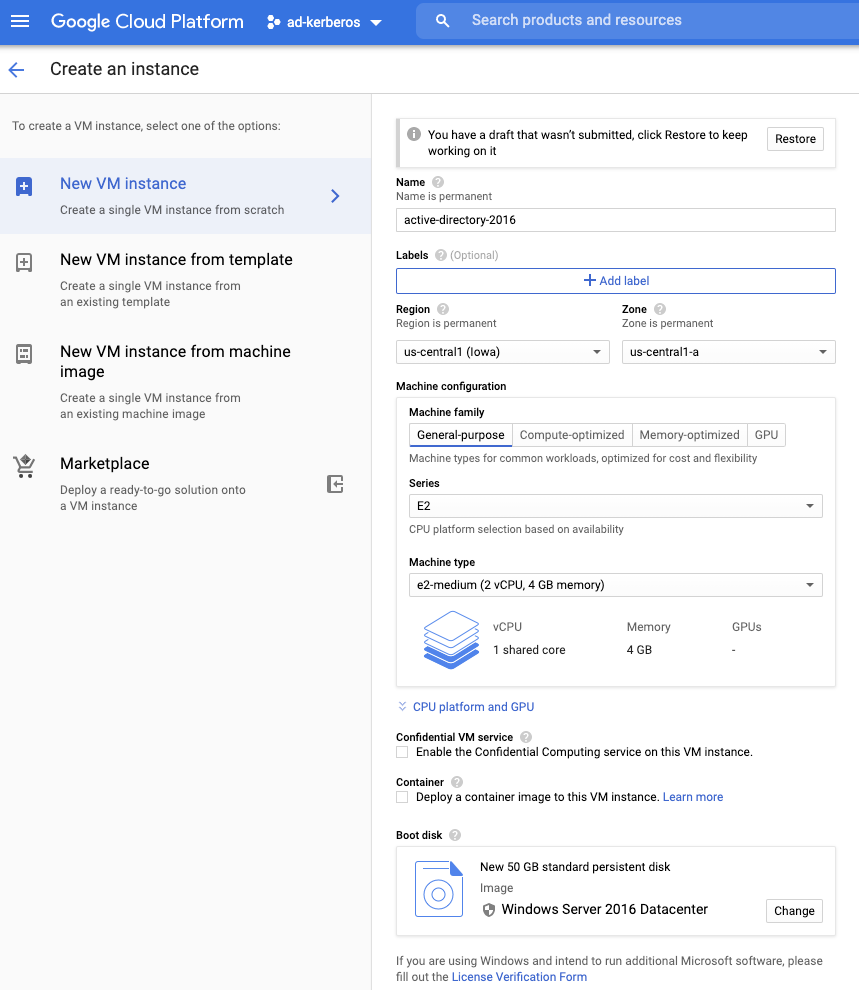Open the Learn more link
Screen dimensions: 859x990
click(x=692, y=797)
